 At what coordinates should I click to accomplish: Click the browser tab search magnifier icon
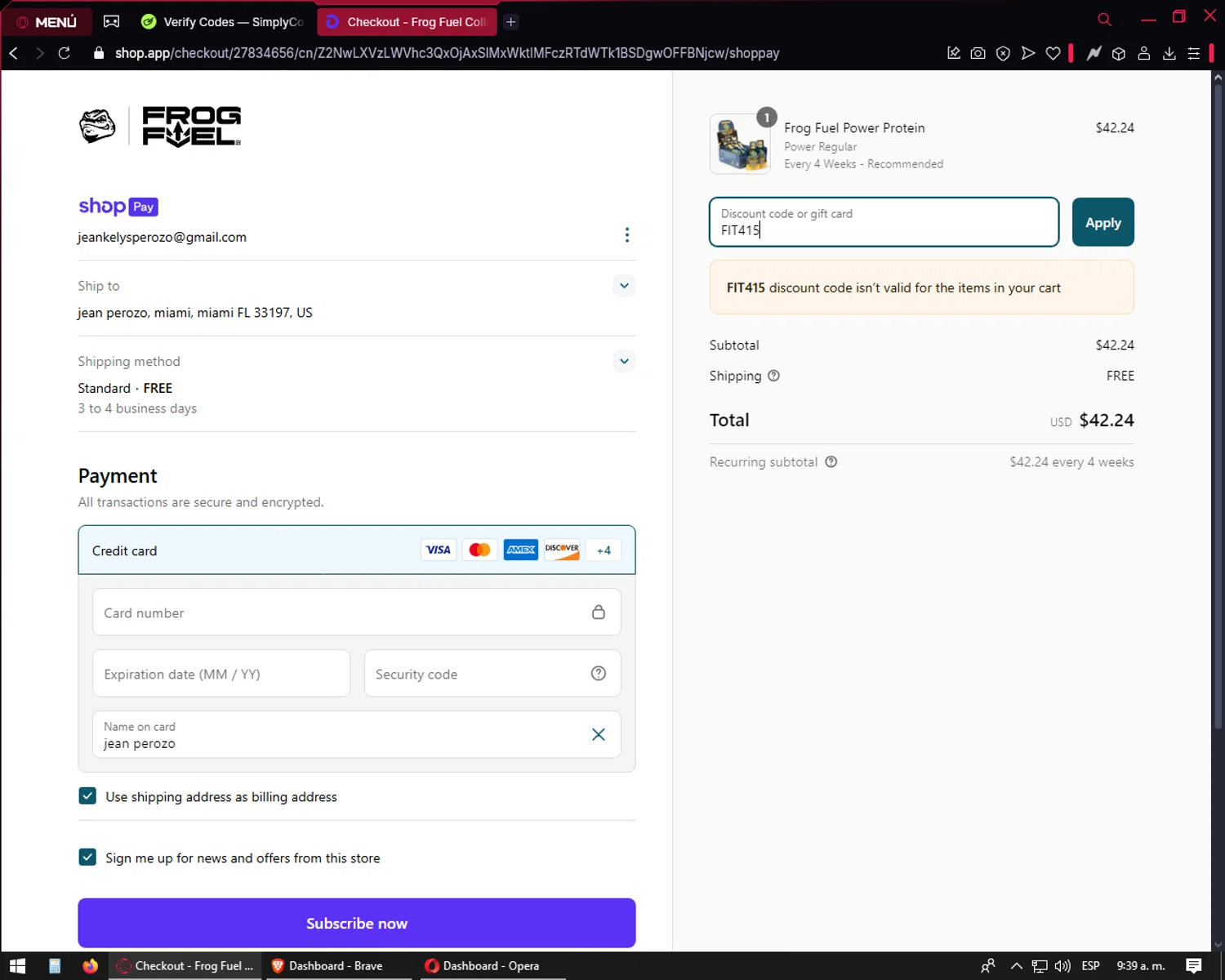tap(1104, 20)
